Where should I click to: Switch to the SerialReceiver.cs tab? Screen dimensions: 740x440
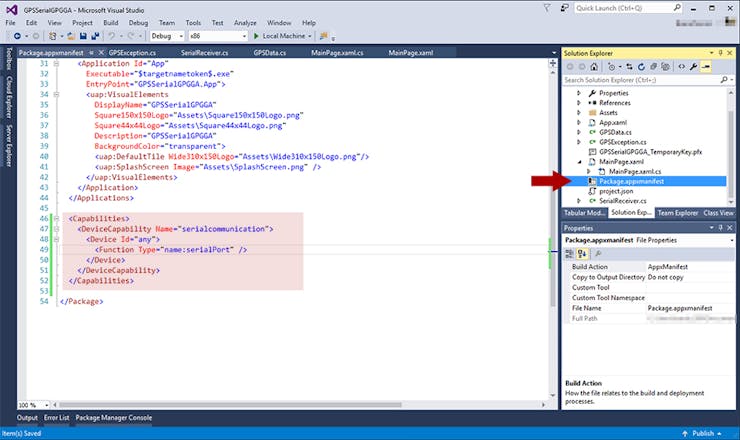[204, 53]
